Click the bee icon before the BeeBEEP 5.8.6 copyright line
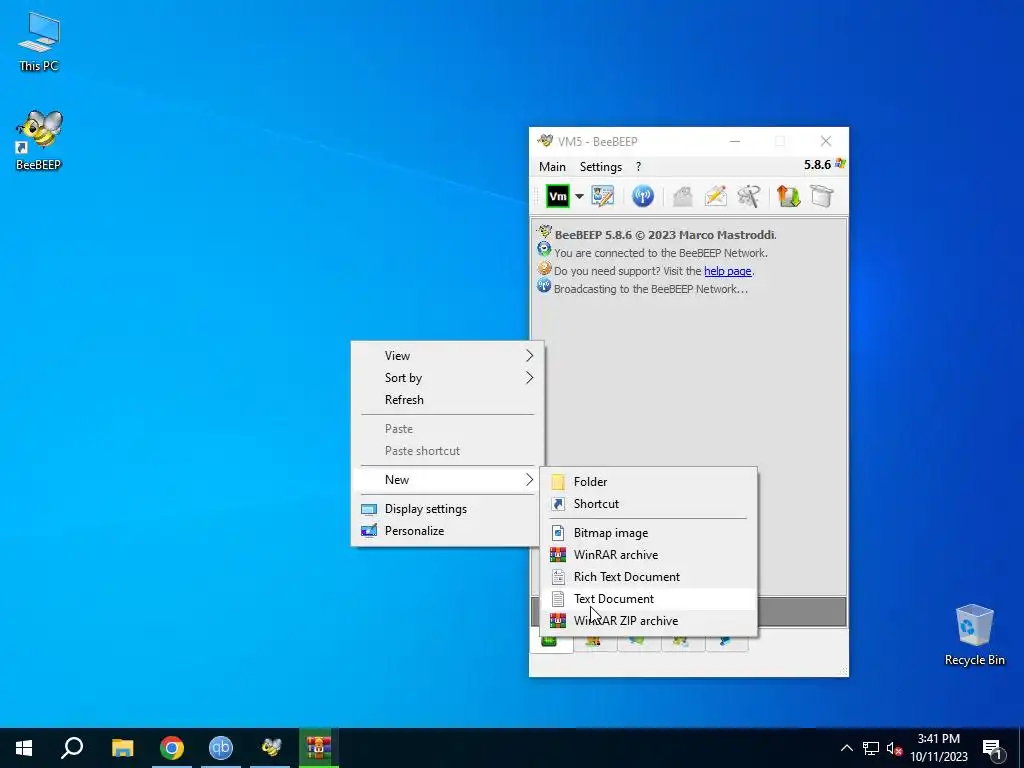The height and width of the screenshot is (768, 1024). [x=545, y=231]
